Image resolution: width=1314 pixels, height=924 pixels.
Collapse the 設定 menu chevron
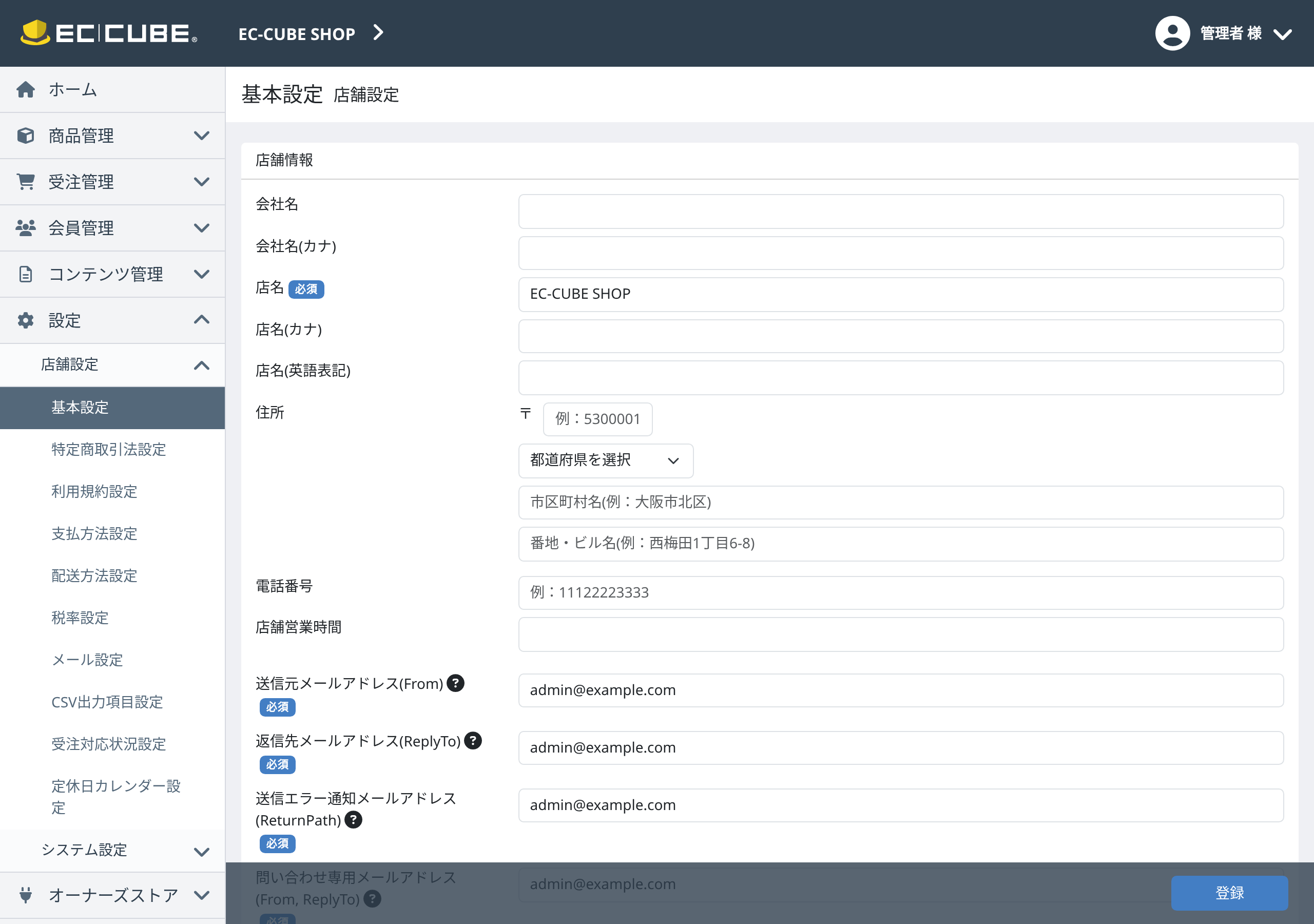[x=201, y=319]
